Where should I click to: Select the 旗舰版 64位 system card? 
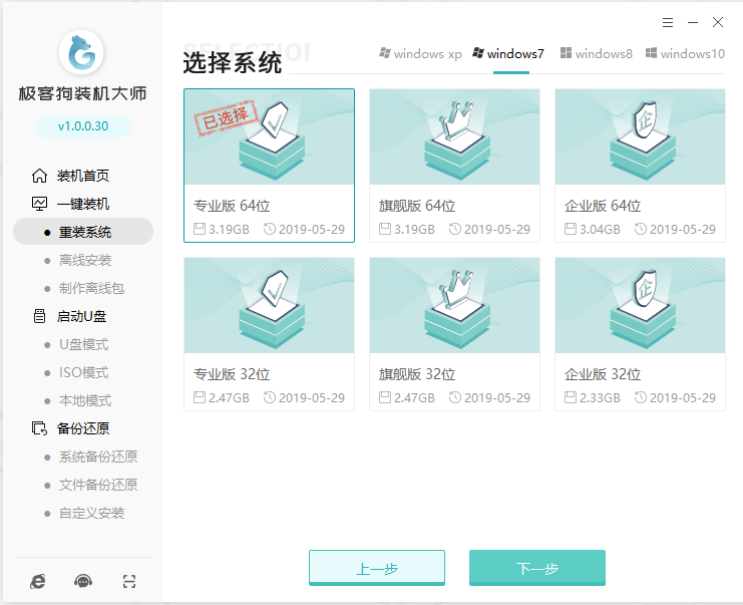pyautogui.click(x=454, y=165)
